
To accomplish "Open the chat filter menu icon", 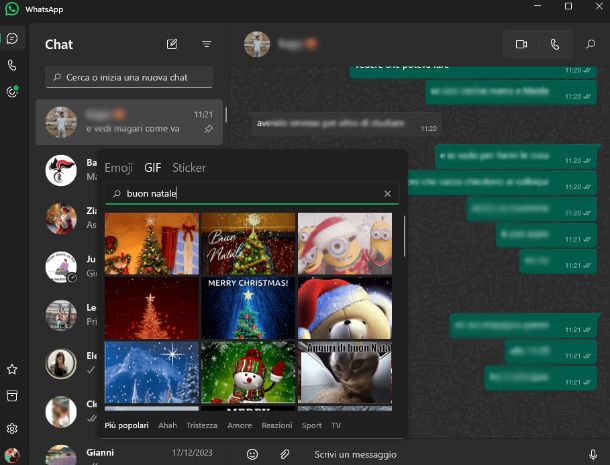I will pos(207,44).
